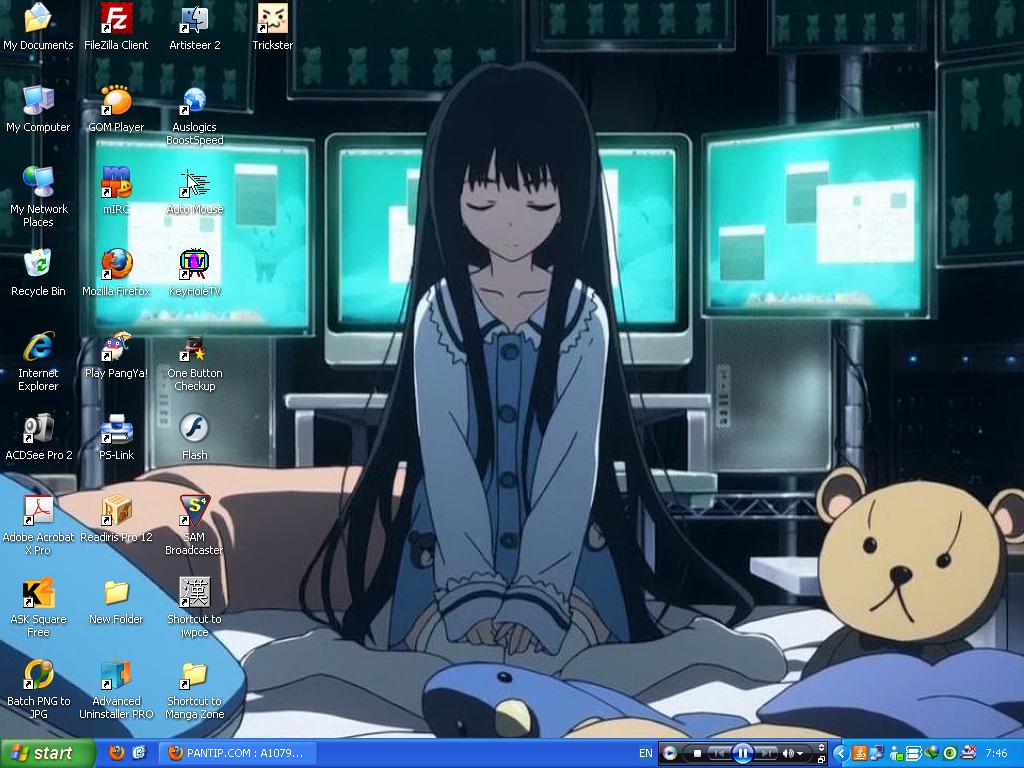This screenshot has width=1024, height=768.
Task: Click the stacked-windows tray icon
Action: 913,754
